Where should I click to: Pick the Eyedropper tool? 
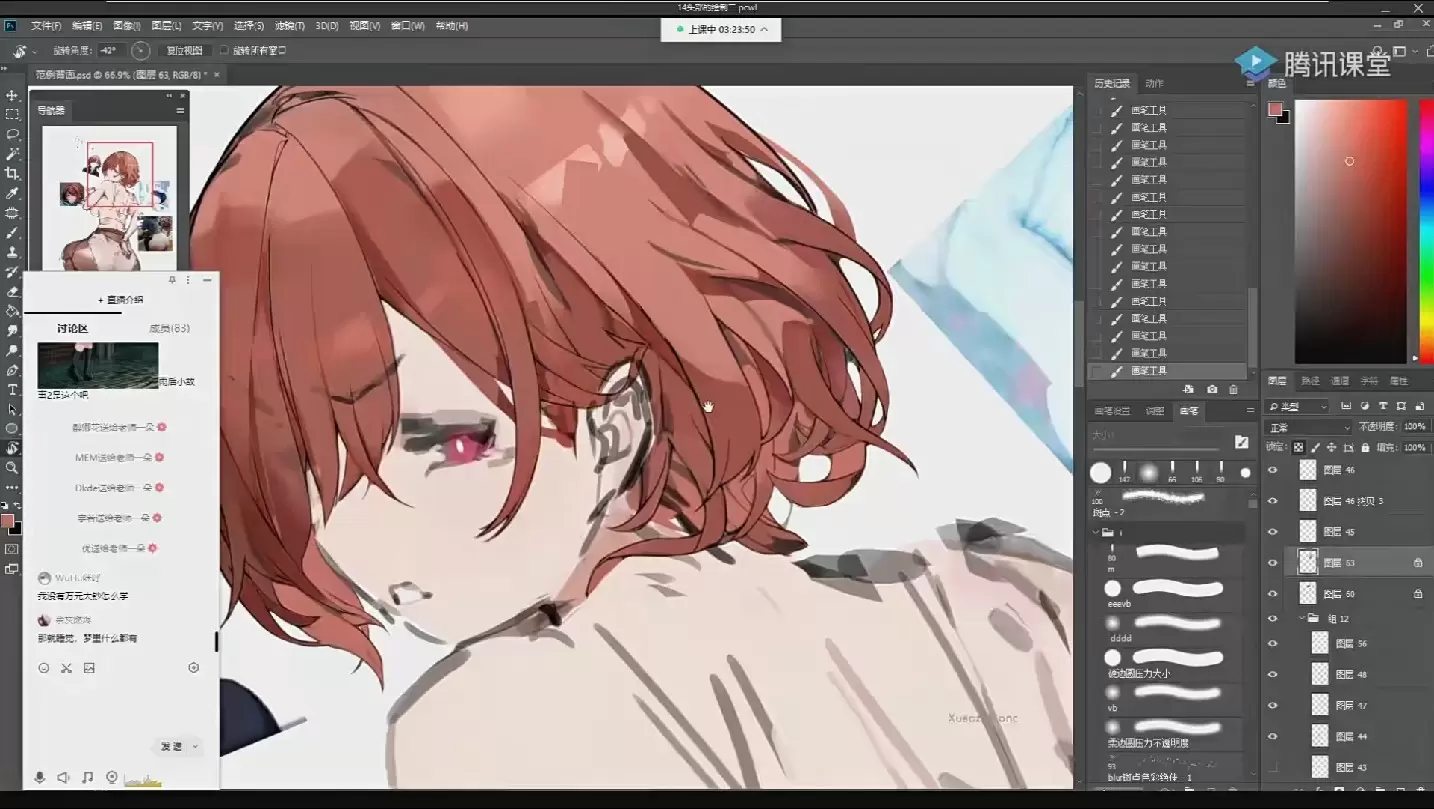pyautogui.click(x=12, y=193)
